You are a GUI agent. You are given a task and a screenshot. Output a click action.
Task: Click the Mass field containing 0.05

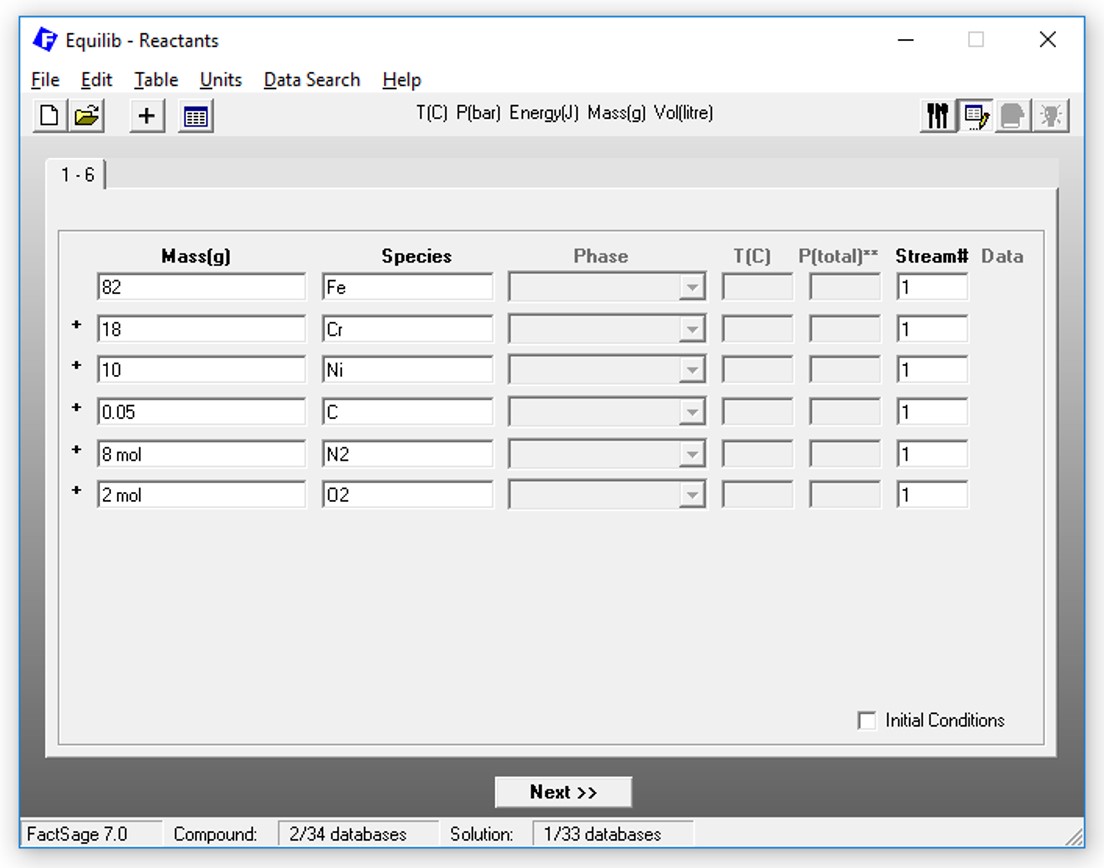pyautogui.click(x=201, y=412)
